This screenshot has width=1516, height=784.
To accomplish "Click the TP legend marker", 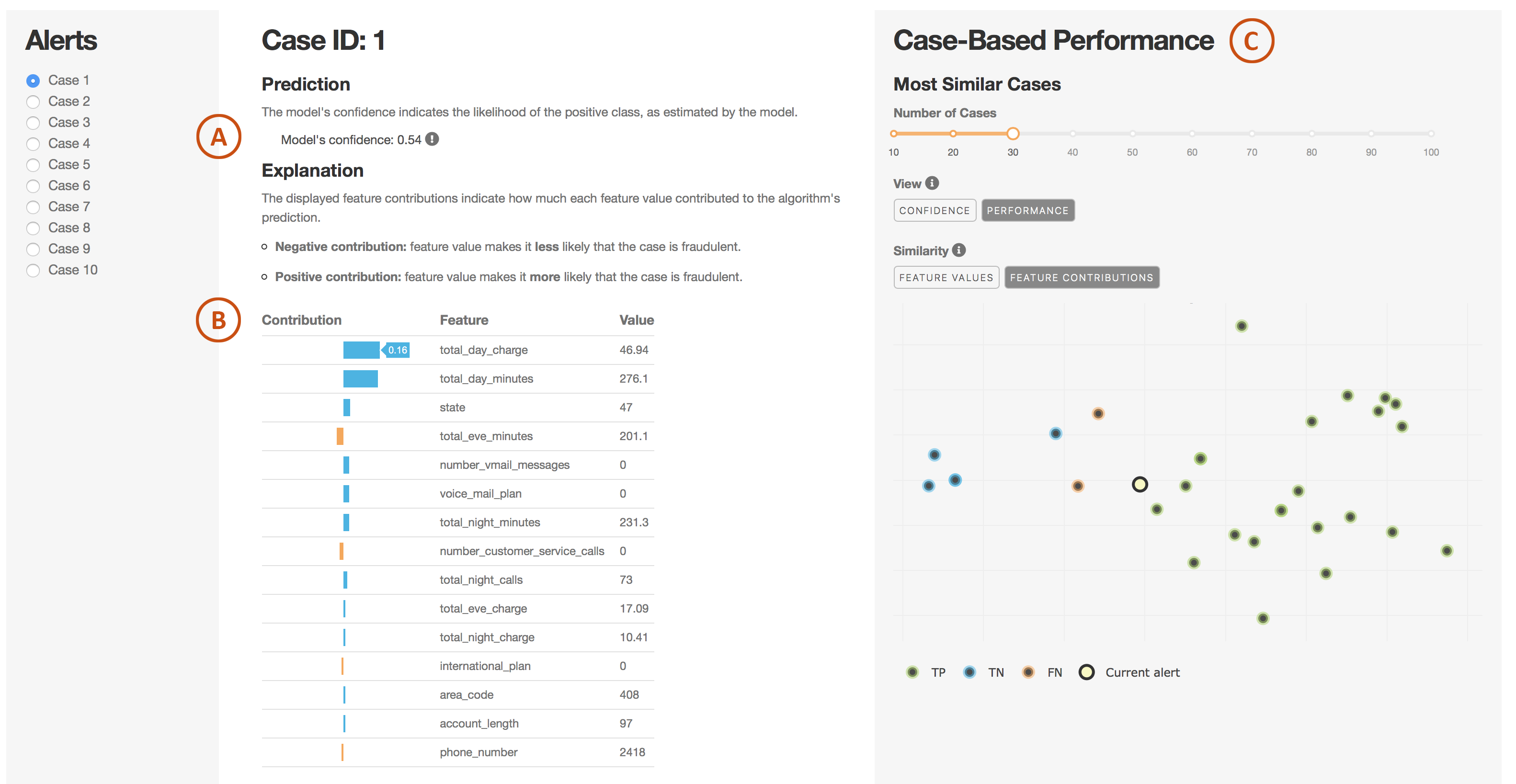I will coord(912,672).
